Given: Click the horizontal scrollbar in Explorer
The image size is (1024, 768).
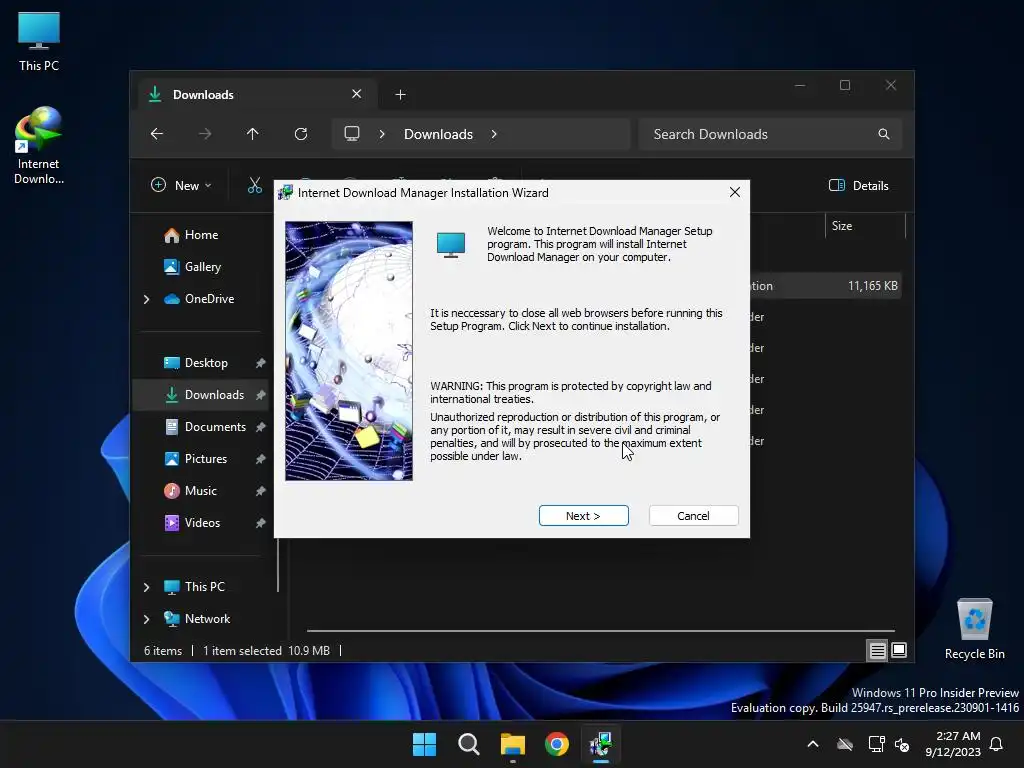Looking at the screenshot, I should 600,631.
